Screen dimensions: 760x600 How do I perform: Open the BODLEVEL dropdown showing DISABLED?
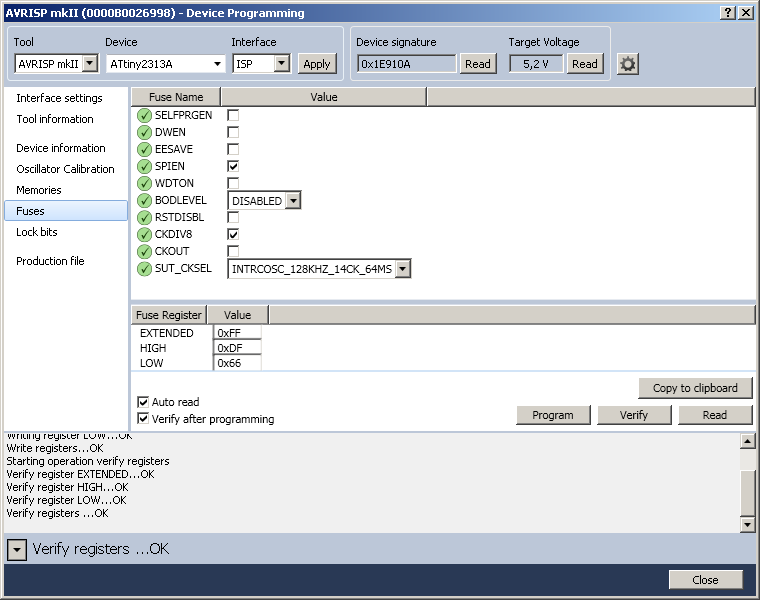point(264,200)
